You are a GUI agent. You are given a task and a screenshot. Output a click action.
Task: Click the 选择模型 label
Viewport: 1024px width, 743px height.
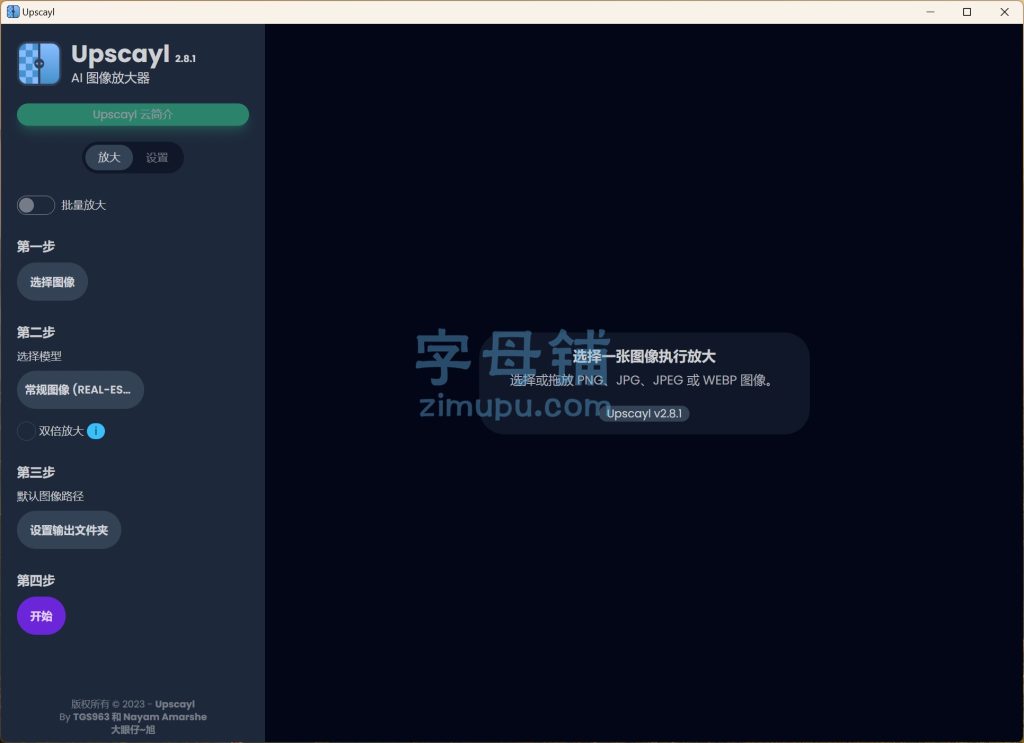[x=39, y=356]
